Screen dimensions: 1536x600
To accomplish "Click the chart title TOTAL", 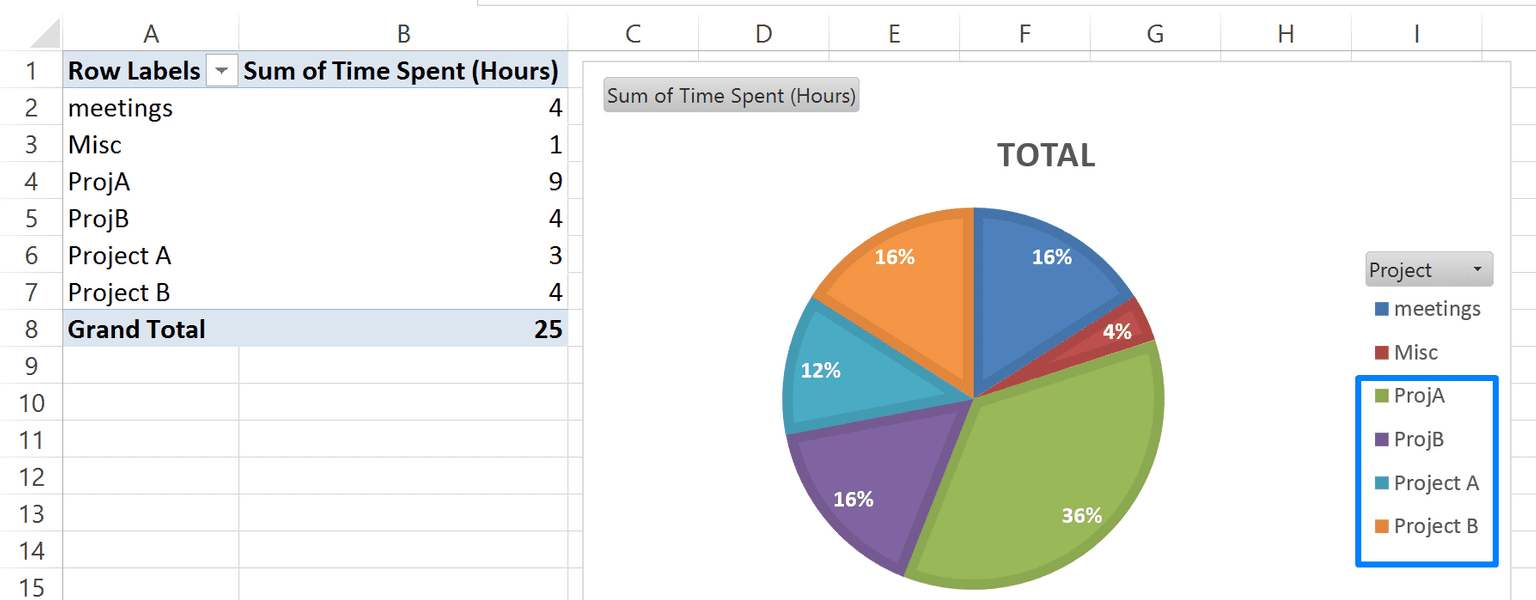I will click(x=1044, y=155).
